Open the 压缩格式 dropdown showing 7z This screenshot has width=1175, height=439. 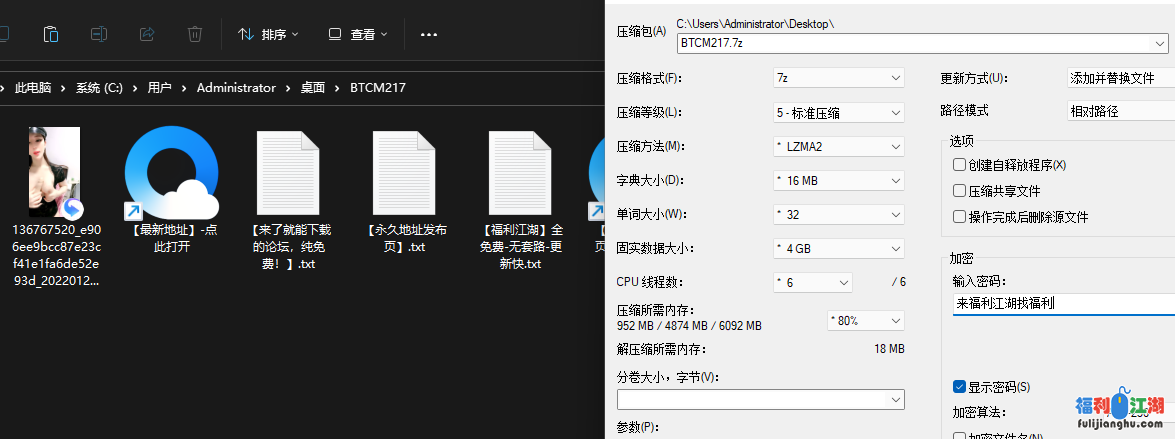pos(838,78)
